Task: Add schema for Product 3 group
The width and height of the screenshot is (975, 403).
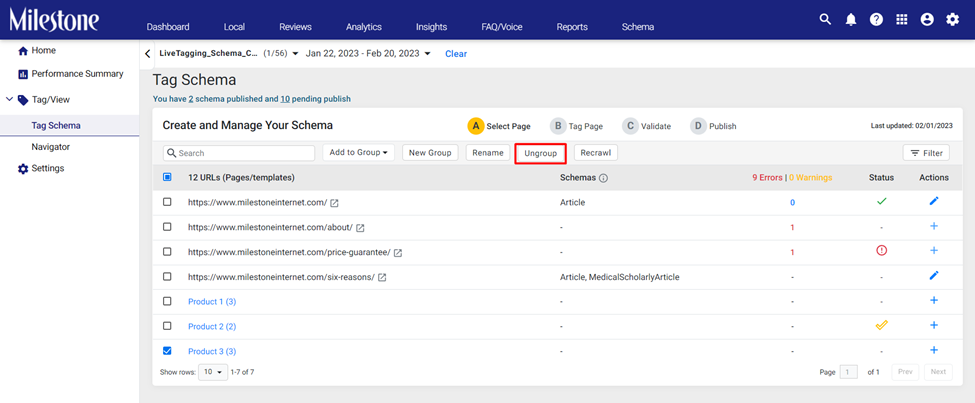Action: pos(934,350)
